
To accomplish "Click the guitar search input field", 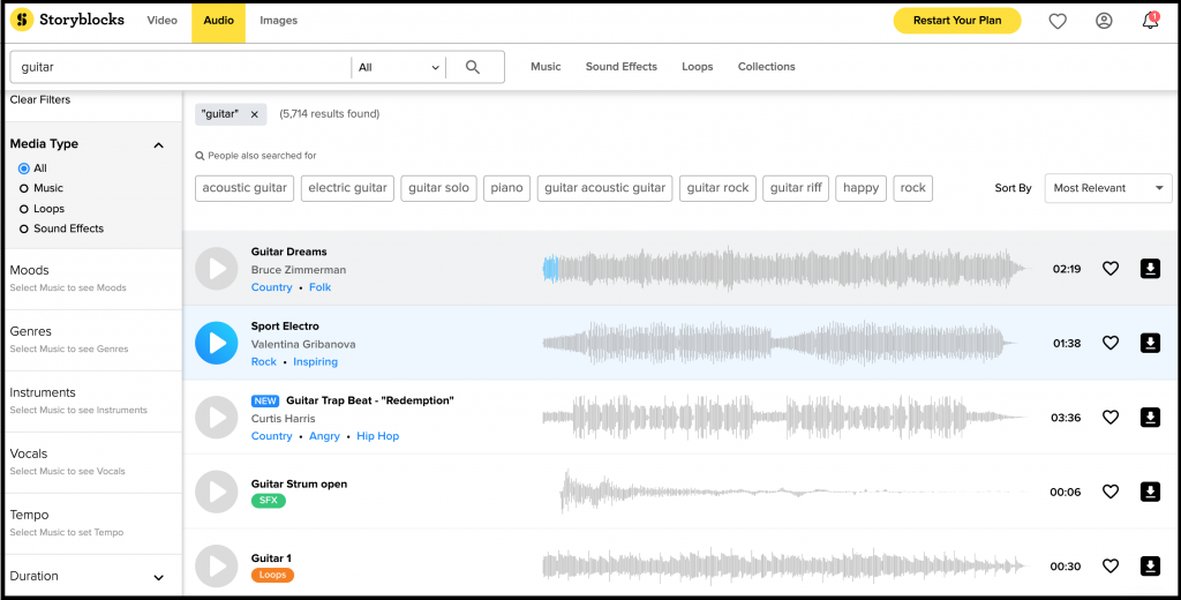I will coord(180,67).
